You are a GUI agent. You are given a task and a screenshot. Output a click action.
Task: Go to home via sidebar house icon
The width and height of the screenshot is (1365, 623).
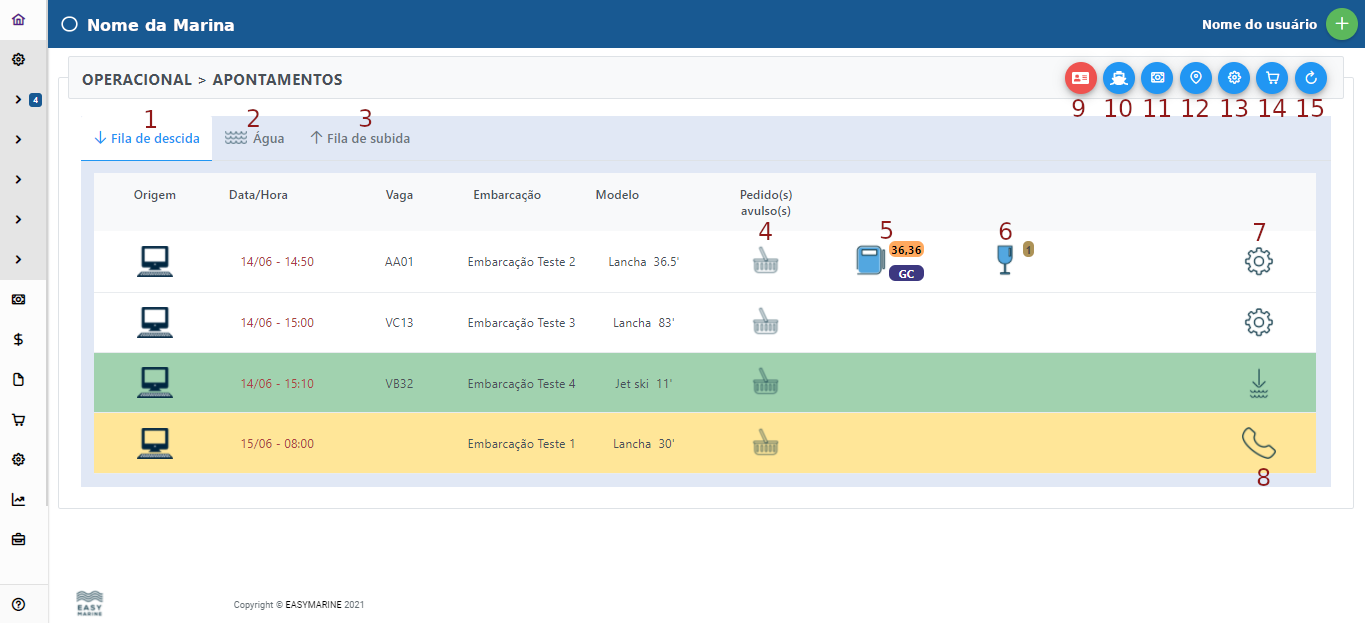pos(19,20)
